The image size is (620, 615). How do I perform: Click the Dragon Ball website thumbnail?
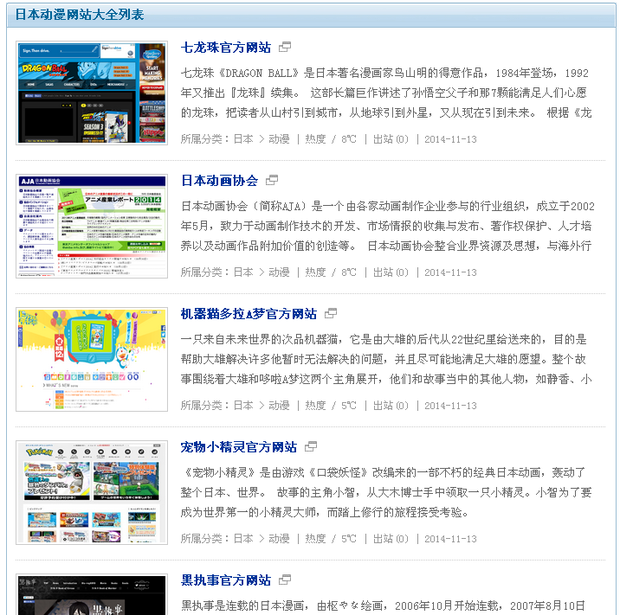(x=92, y=93)
